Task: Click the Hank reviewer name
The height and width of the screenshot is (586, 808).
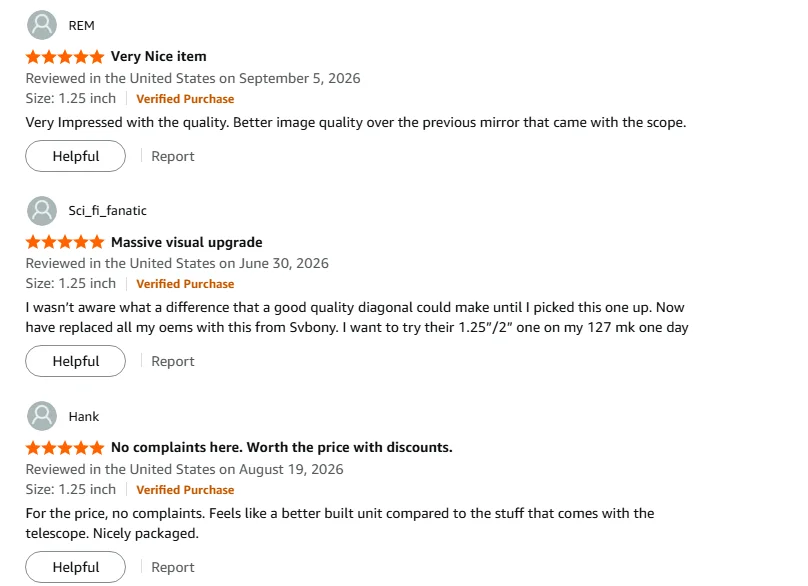Action: (x=83, y=416)
